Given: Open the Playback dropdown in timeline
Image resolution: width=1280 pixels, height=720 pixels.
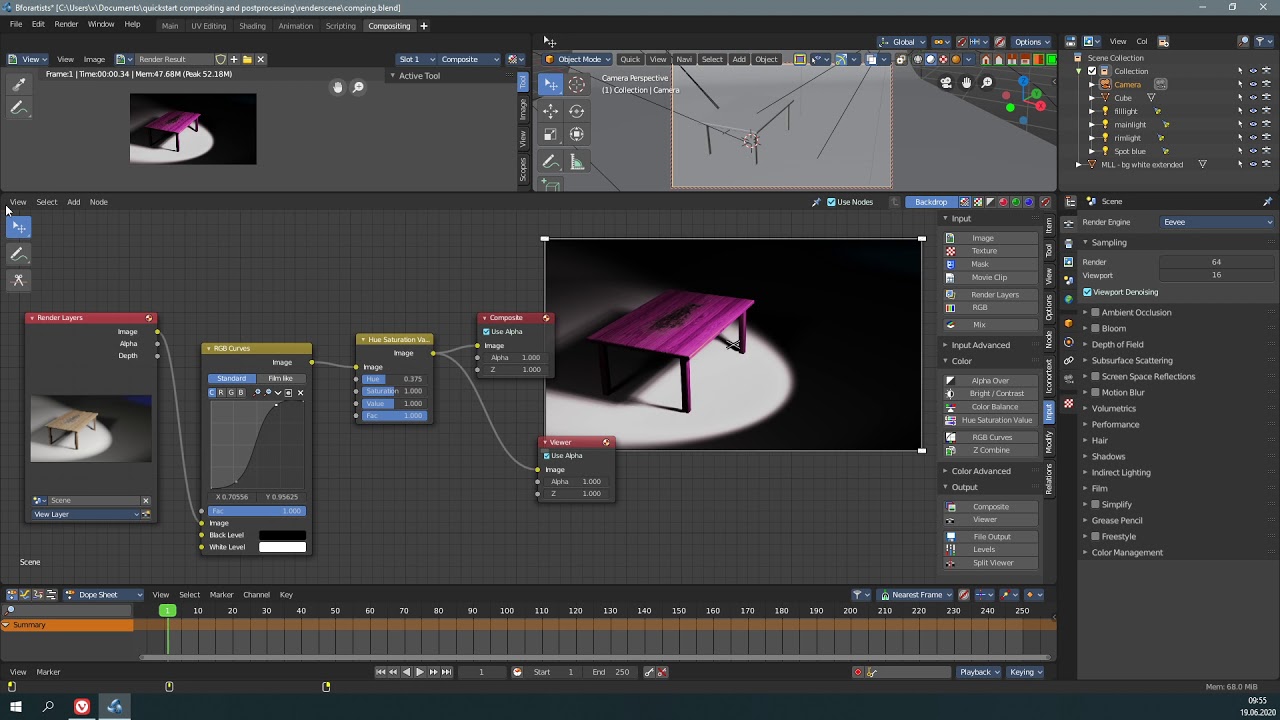Looking at the screenshot, I should click(978, 672).
